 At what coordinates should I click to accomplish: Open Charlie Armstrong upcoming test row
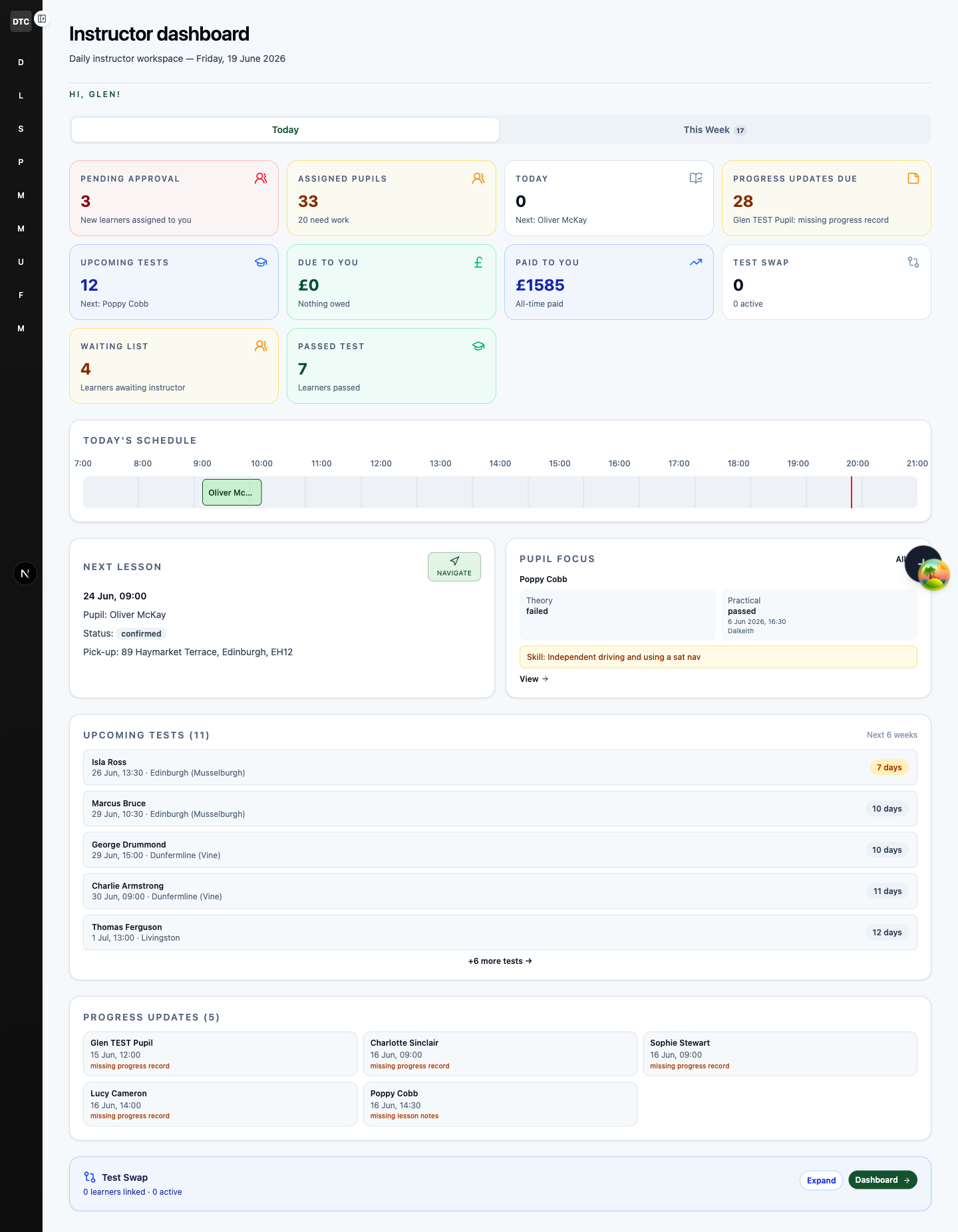(x=500, y=891)
